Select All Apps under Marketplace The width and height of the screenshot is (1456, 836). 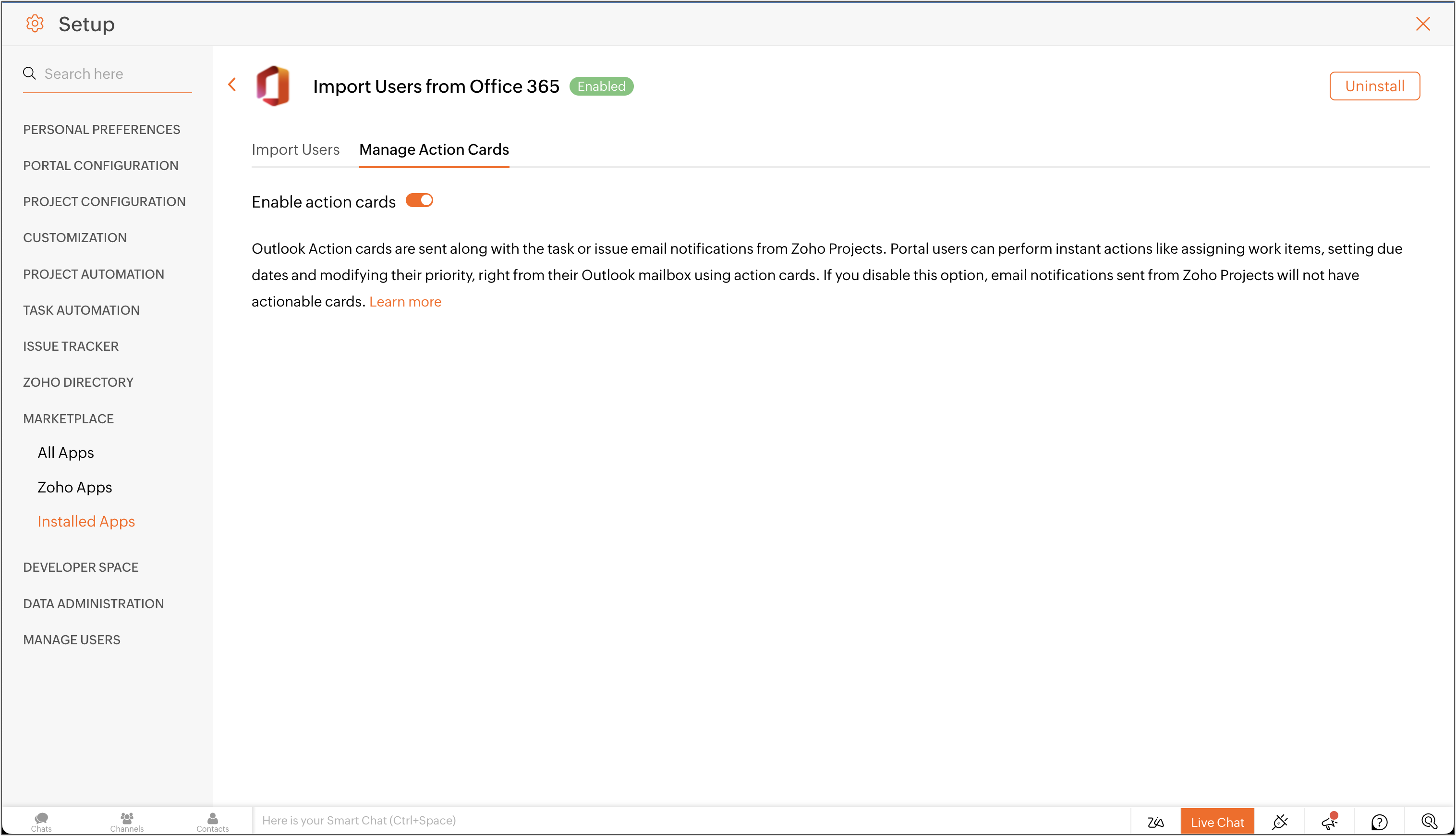point(65,453)
